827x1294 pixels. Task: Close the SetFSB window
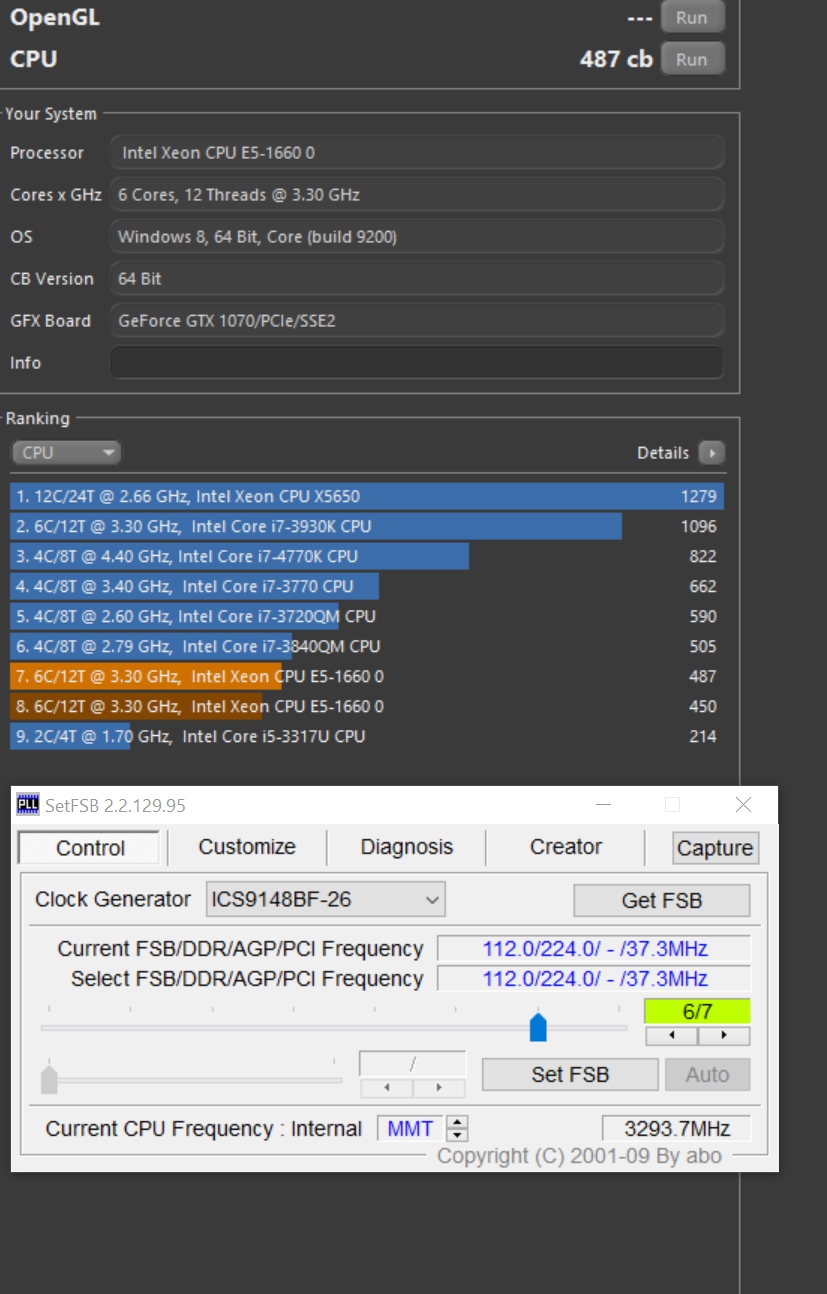[743, 805]
